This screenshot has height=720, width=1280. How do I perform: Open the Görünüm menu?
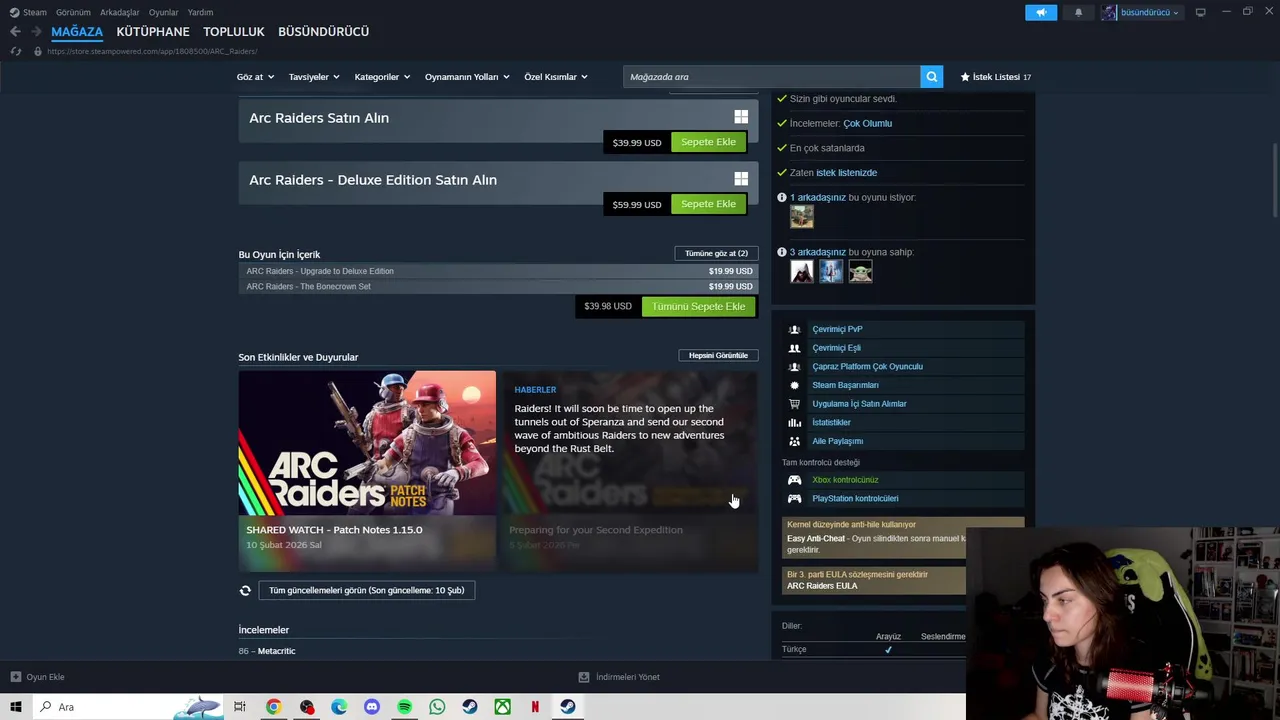point(73,12)
